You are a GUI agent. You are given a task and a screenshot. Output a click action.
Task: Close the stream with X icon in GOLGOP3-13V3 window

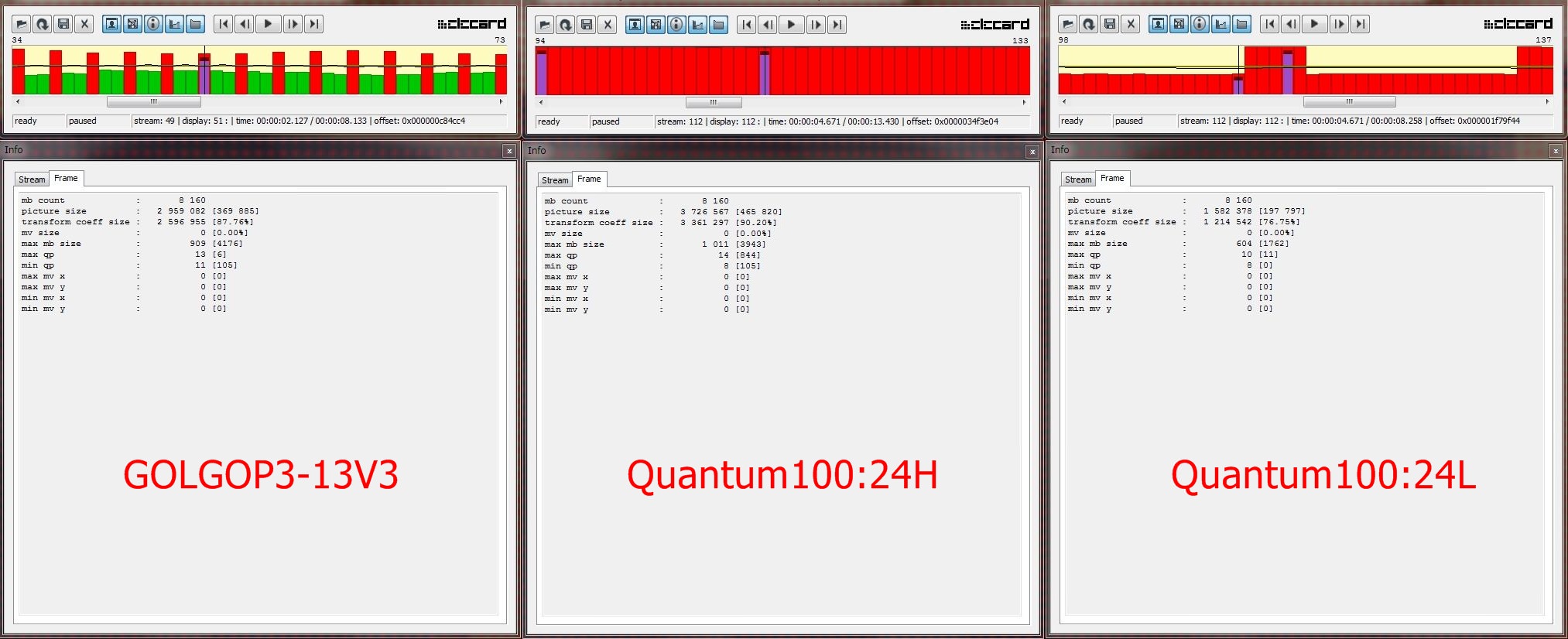(85, 24)
